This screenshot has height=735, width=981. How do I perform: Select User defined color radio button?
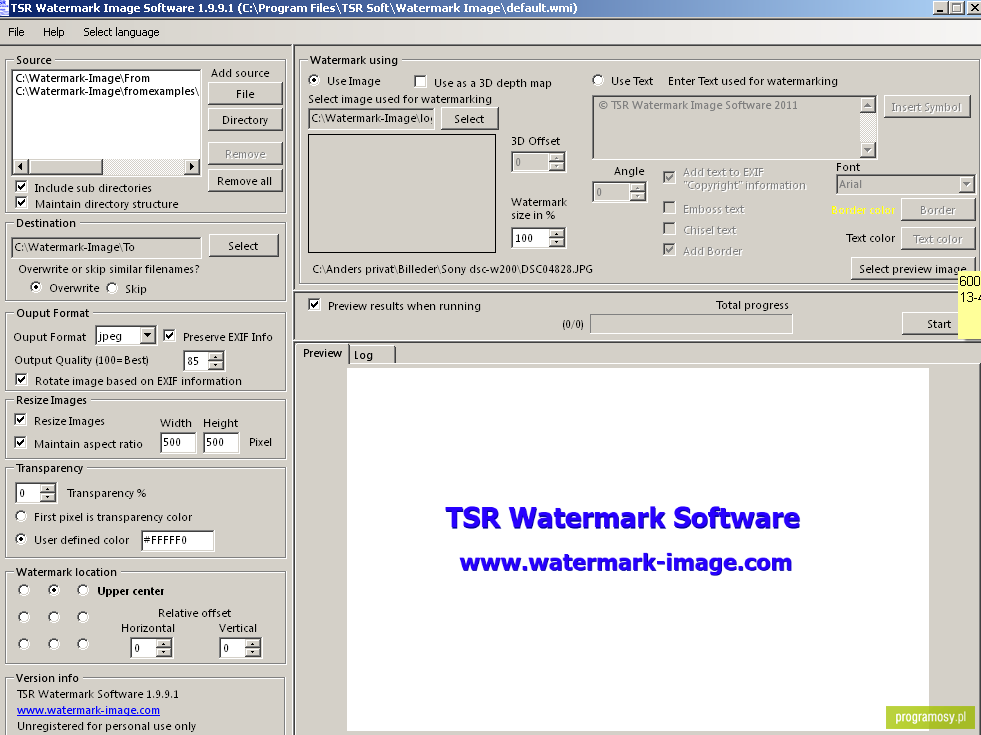click(x=21, y=539)
